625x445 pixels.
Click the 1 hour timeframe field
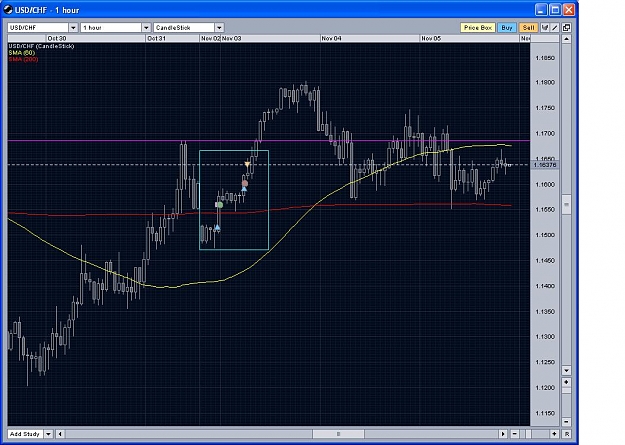111,28
